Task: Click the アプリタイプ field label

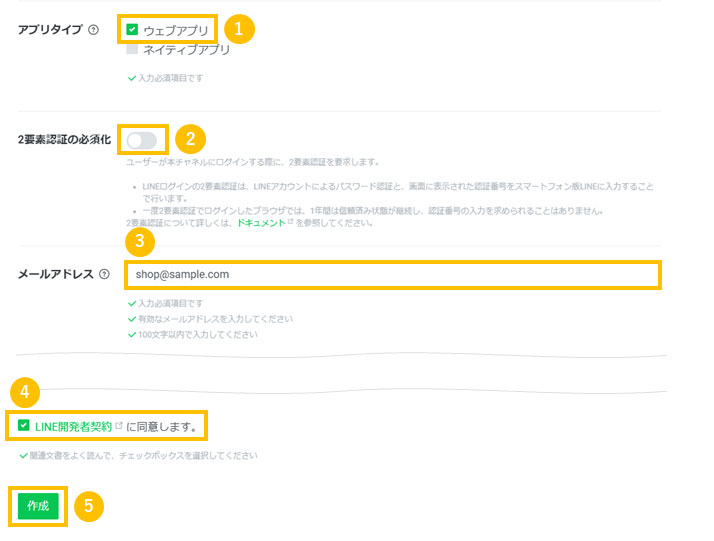Action: 51,30
